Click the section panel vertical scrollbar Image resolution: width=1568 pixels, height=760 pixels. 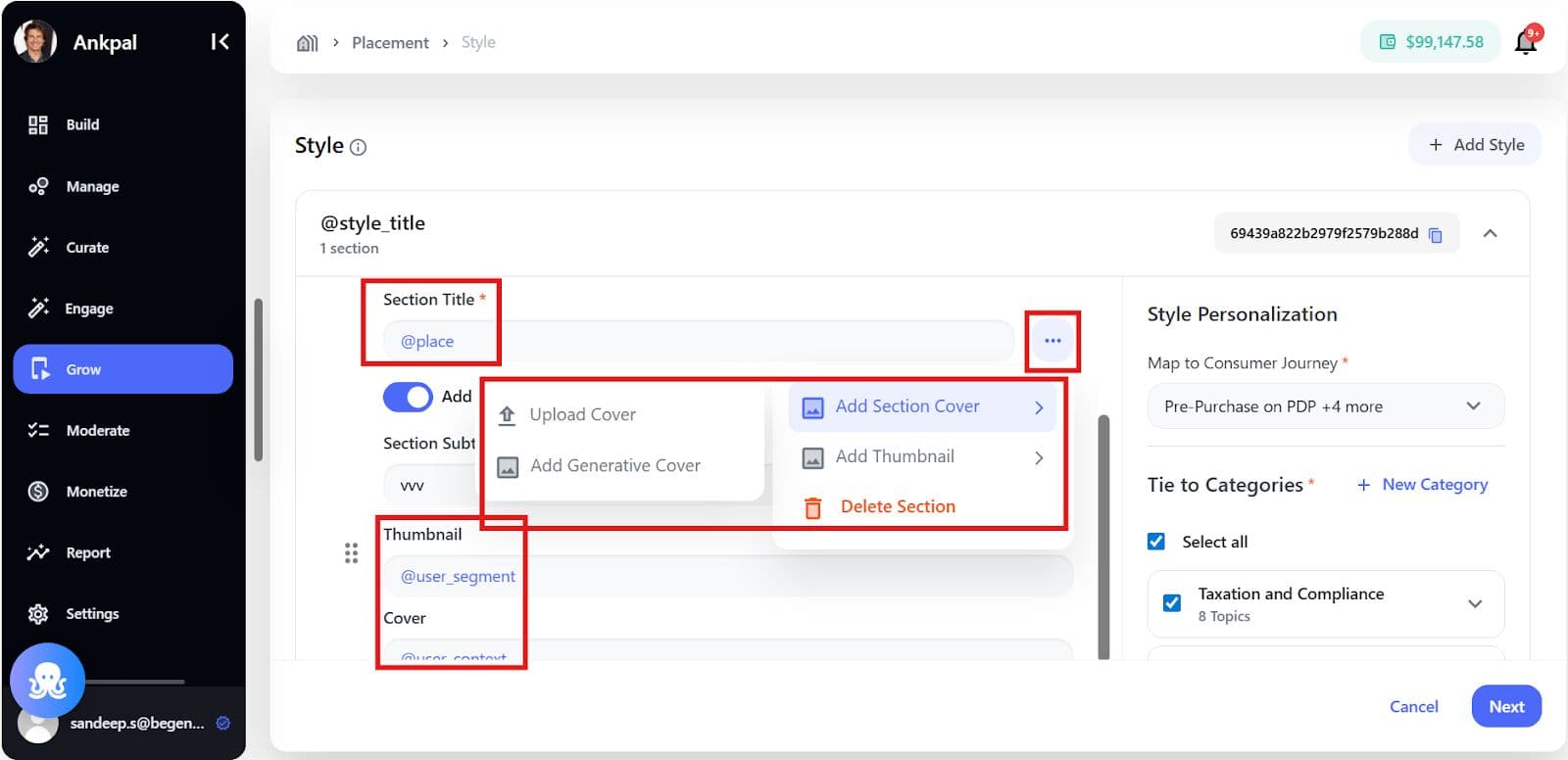pyautogui.click(x=1103, y=537)
